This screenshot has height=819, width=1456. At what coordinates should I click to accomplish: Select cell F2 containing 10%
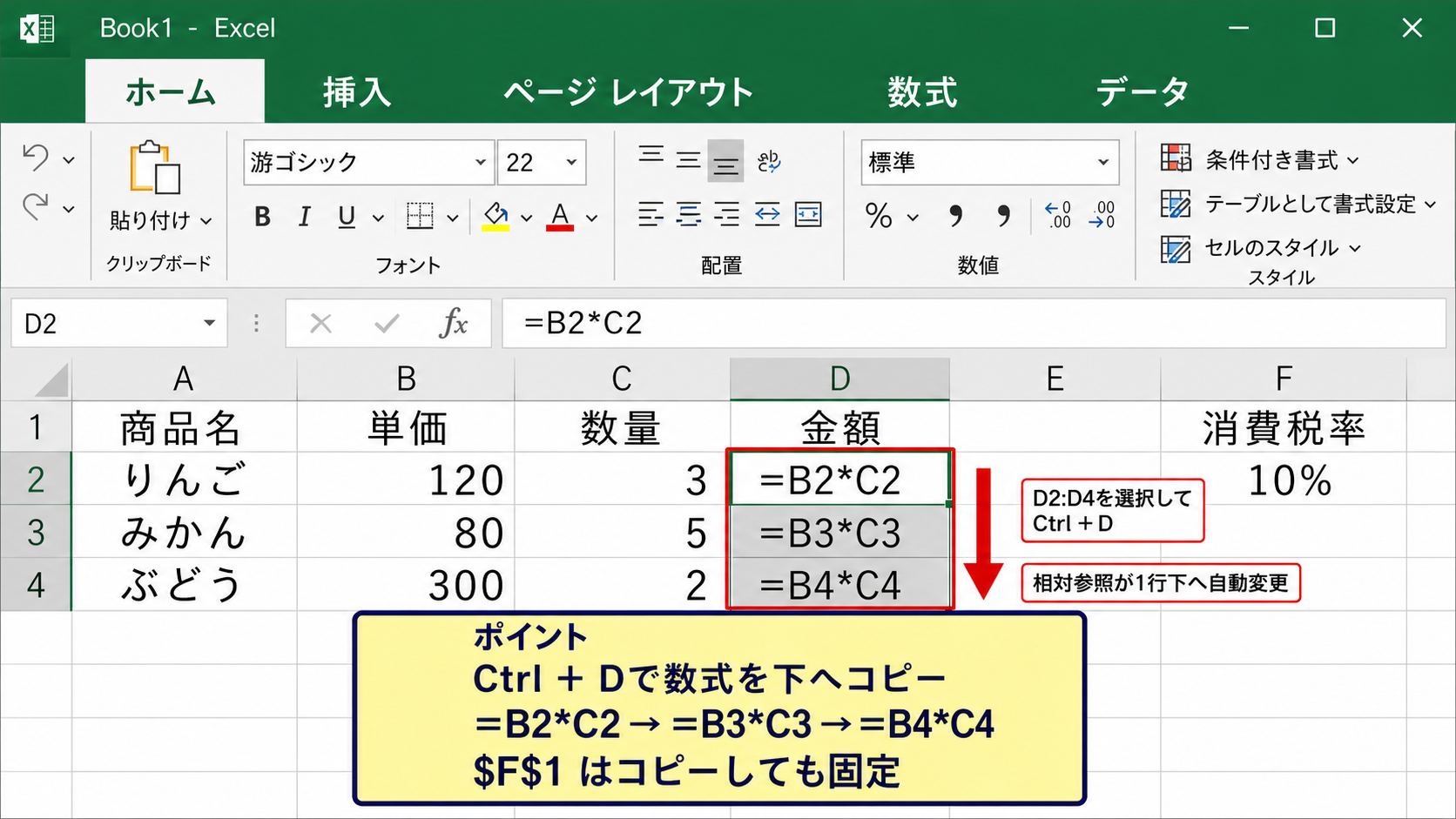pyautogui.click(x=1284, y=479)
